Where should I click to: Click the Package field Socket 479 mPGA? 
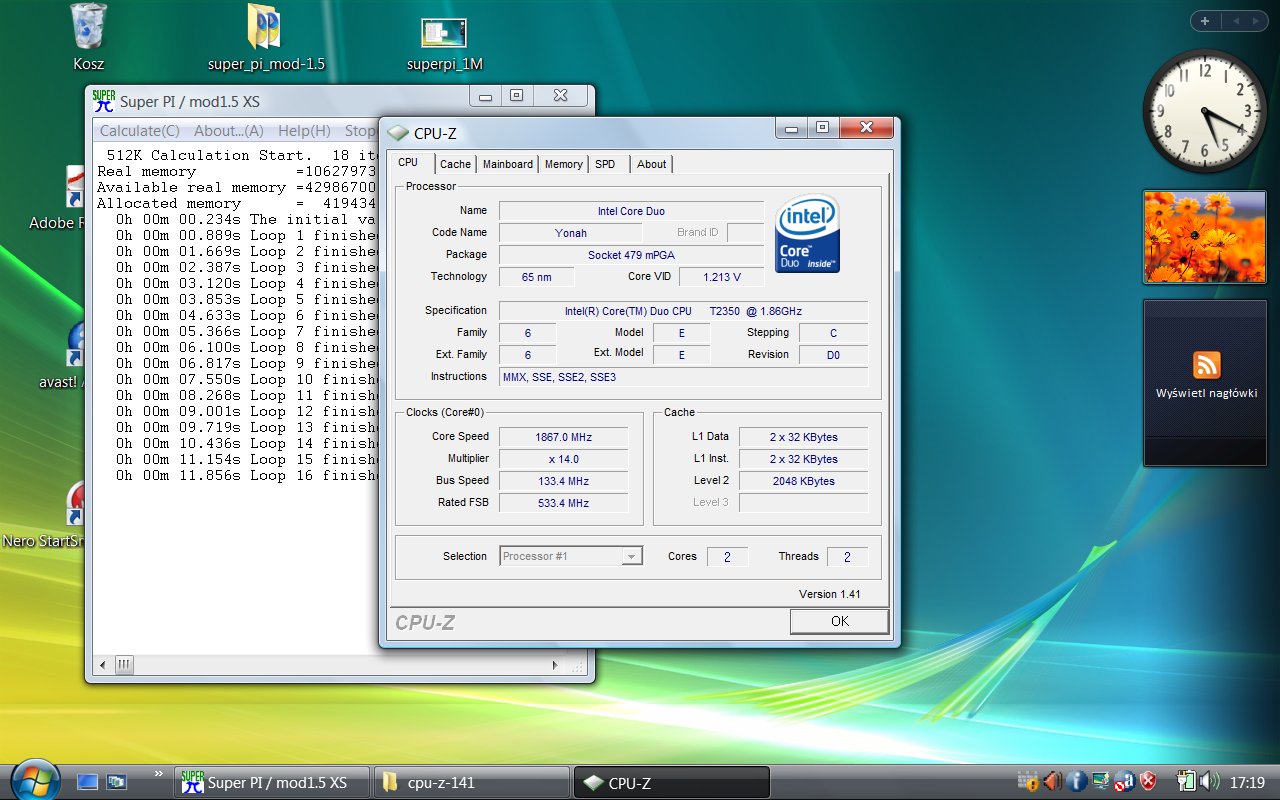[631, 255]
